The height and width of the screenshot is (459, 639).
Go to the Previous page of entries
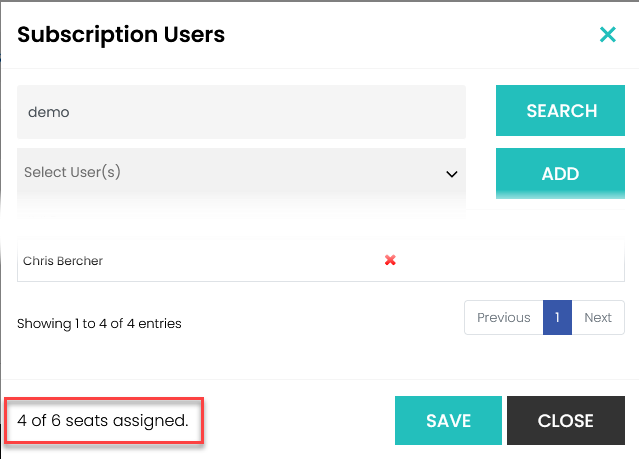coord(503,317)
